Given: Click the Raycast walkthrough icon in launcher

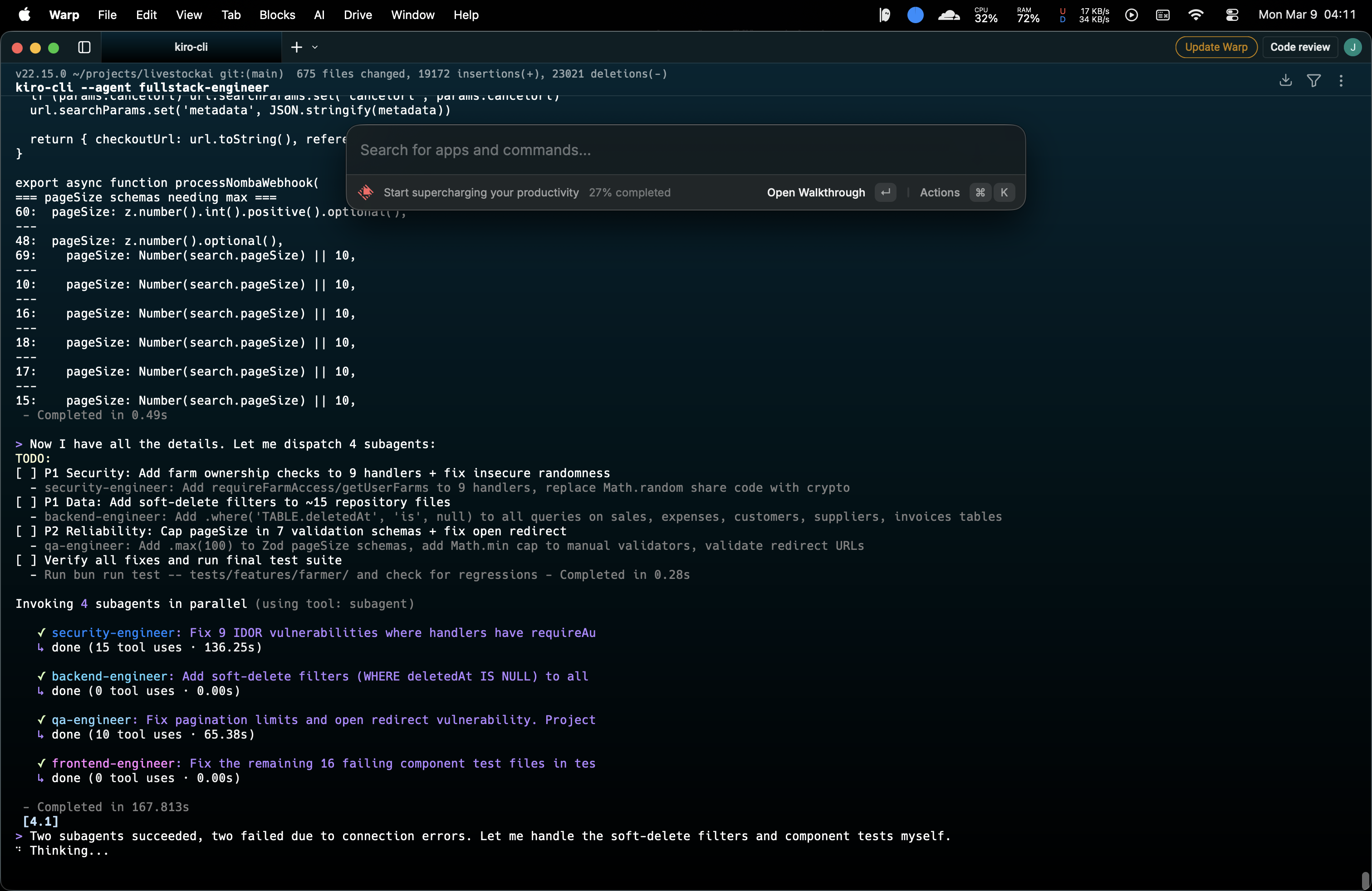Looking at the screenshot, I should tap(366, 192).
